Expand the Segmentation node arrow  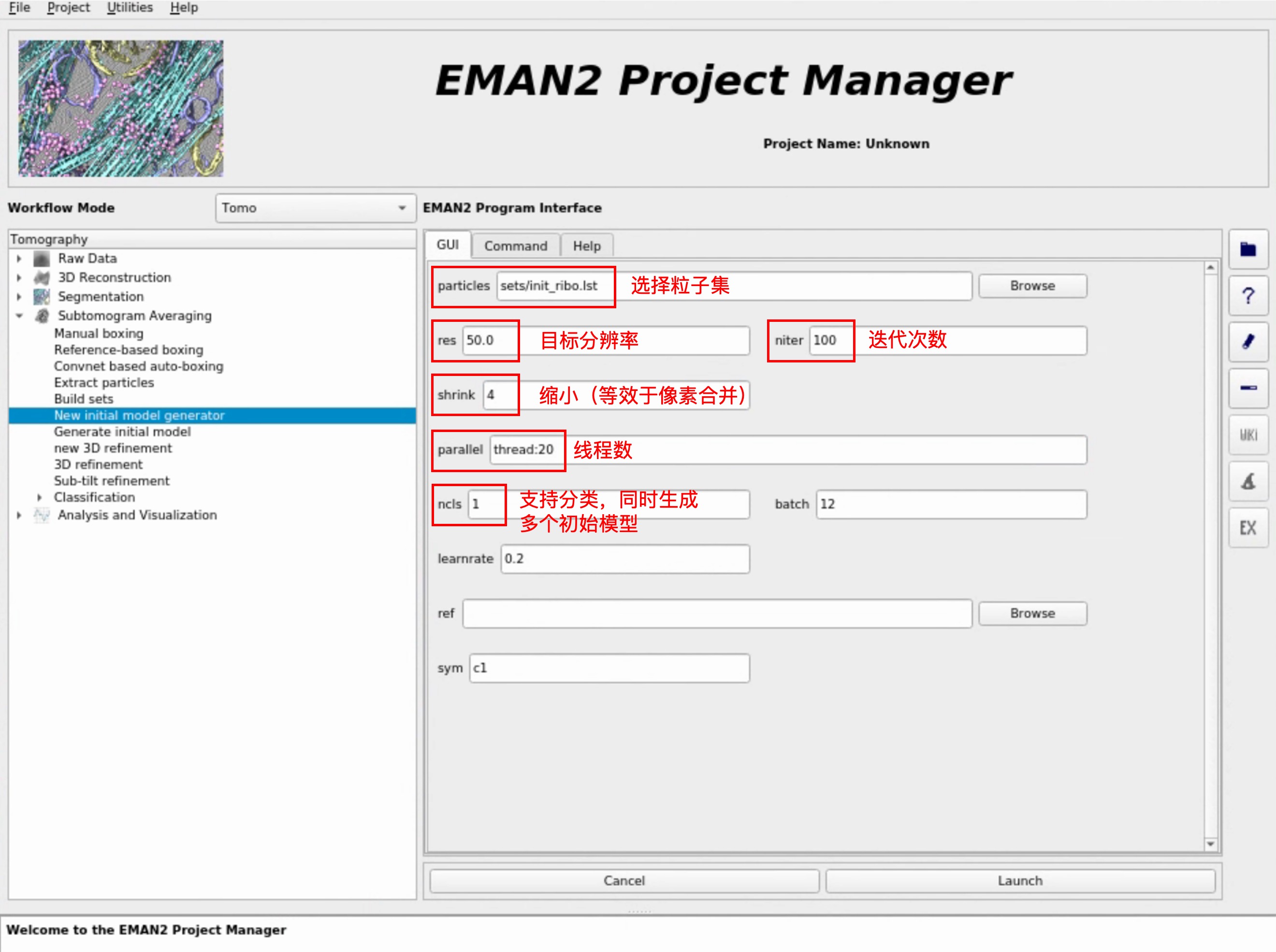click(x=19, y=297)
